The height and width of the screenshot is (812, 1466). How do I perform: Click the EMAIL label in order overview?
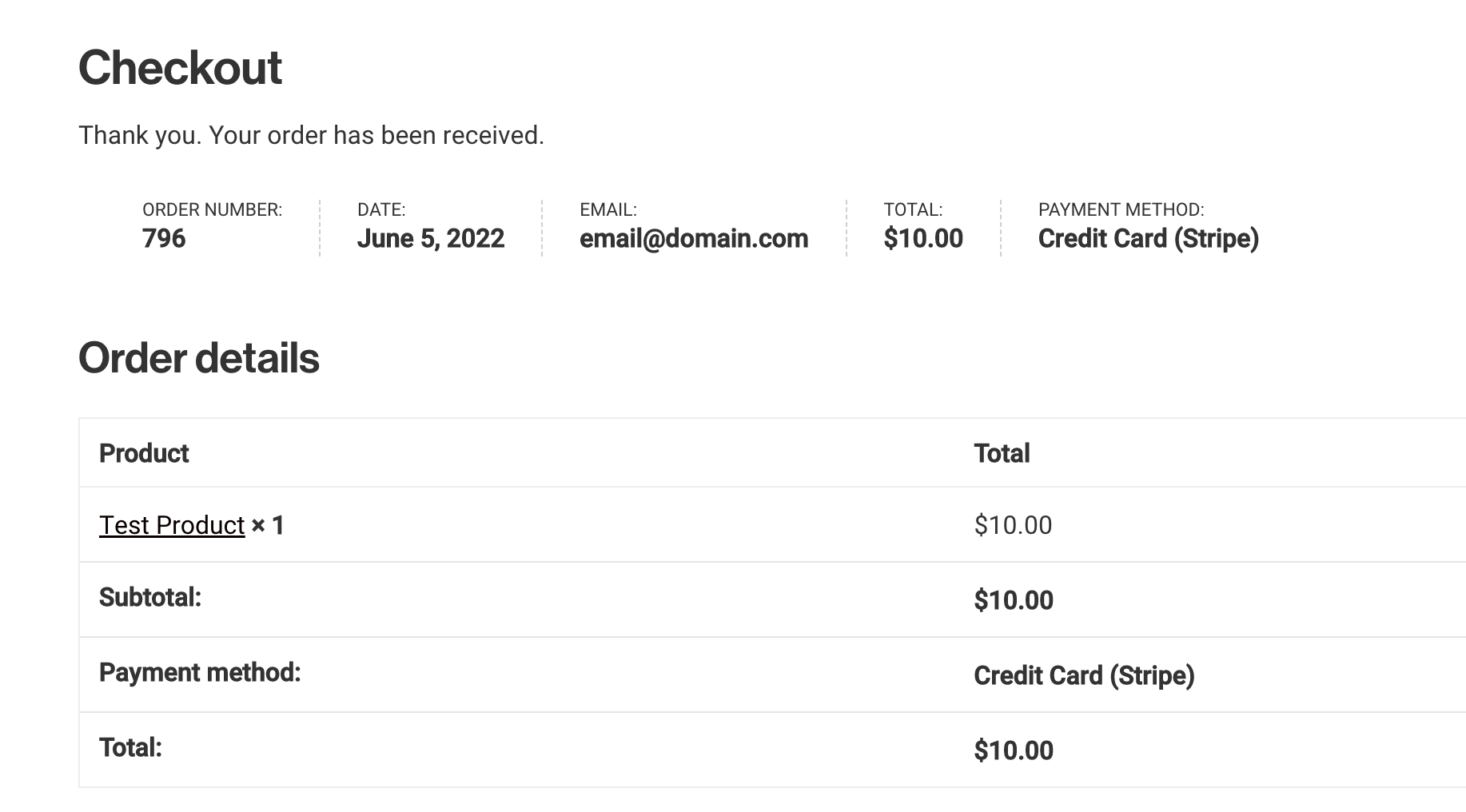(x=608, y=209)
